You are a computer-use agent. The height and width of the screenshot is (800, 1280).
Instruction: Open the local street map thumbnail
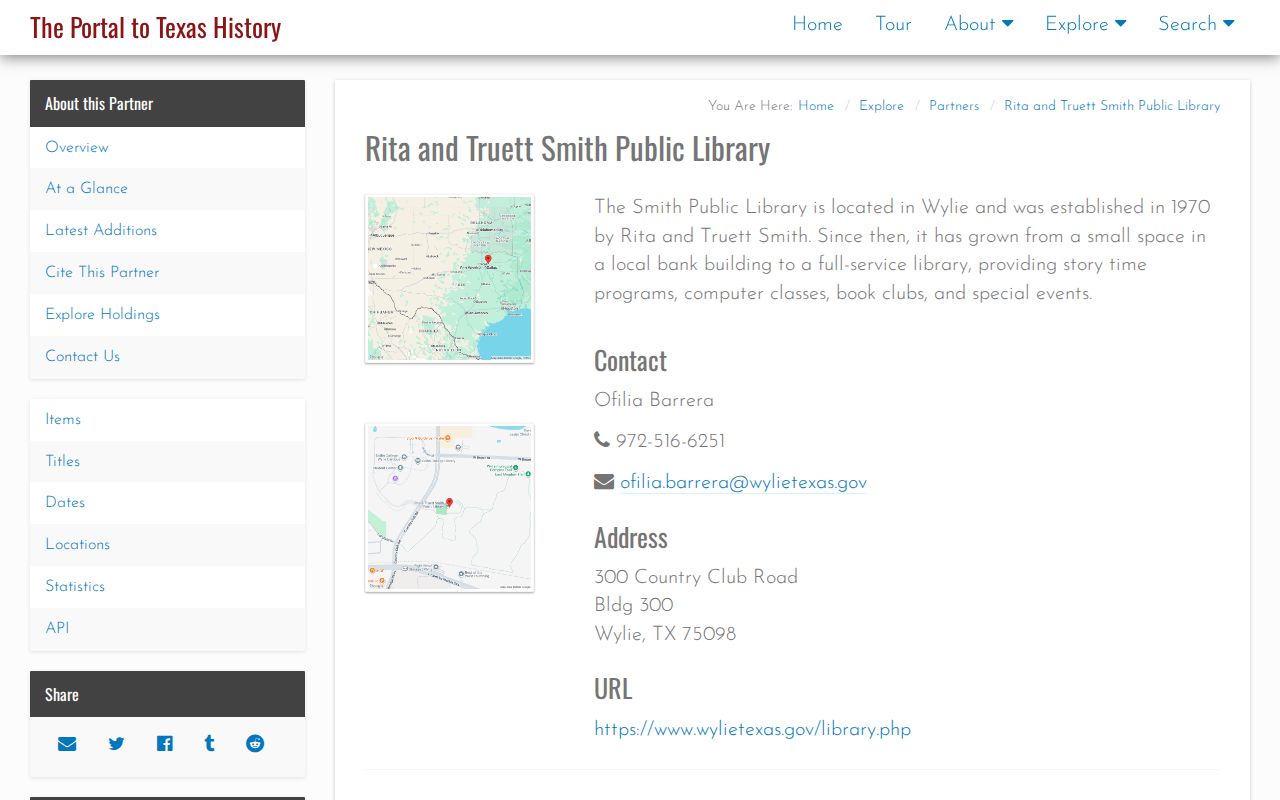(449, 508)
